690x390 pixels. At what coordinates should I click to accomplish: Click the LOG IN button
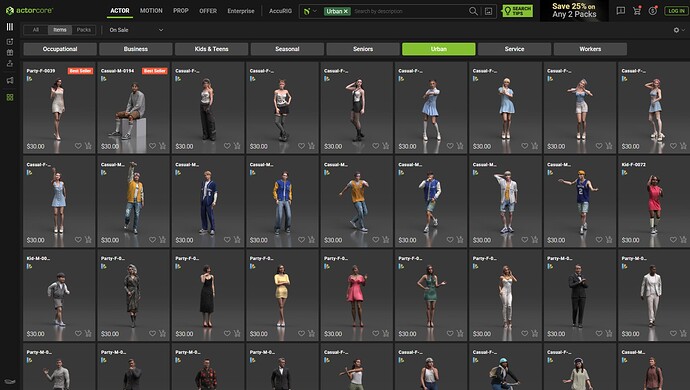coord(676,11)
